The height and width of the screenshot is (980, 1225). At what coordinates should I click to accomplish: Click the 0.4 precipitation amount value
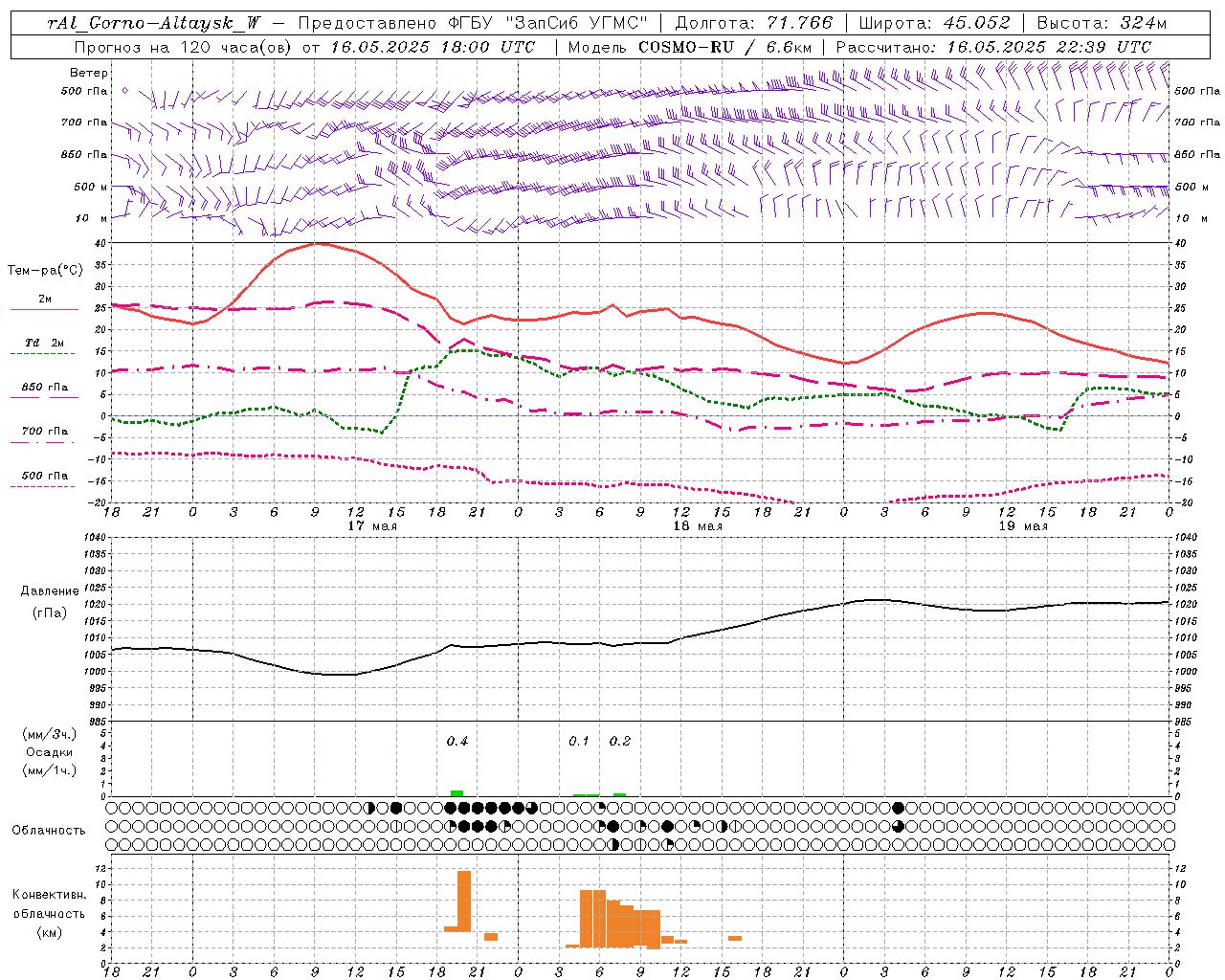[x=457, y=741]
